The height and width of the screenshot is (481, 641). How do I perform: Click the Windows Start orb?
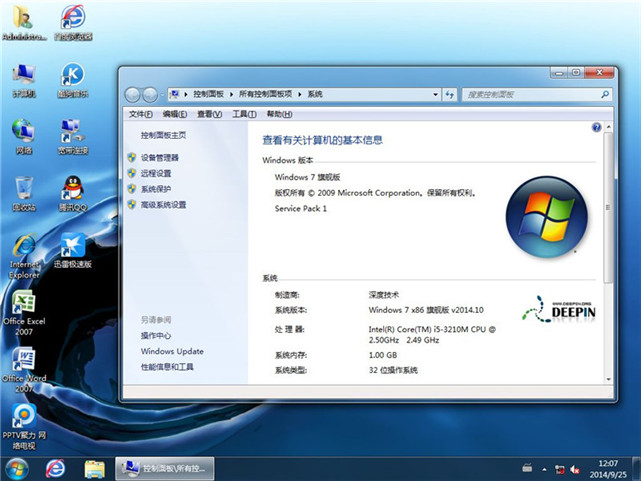pyautogui.click(x=17, y=469)
